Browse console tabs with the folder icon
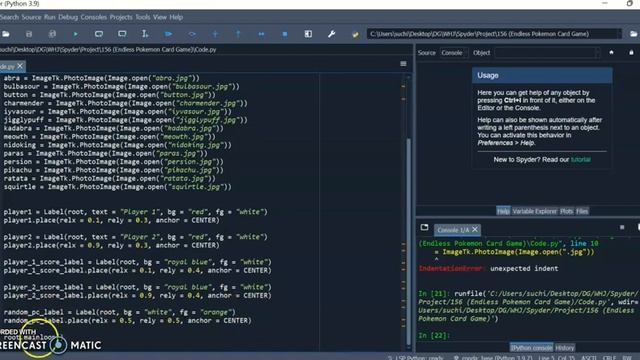The height and width of the screenshot is (360, 640). (x=424, y=227)
